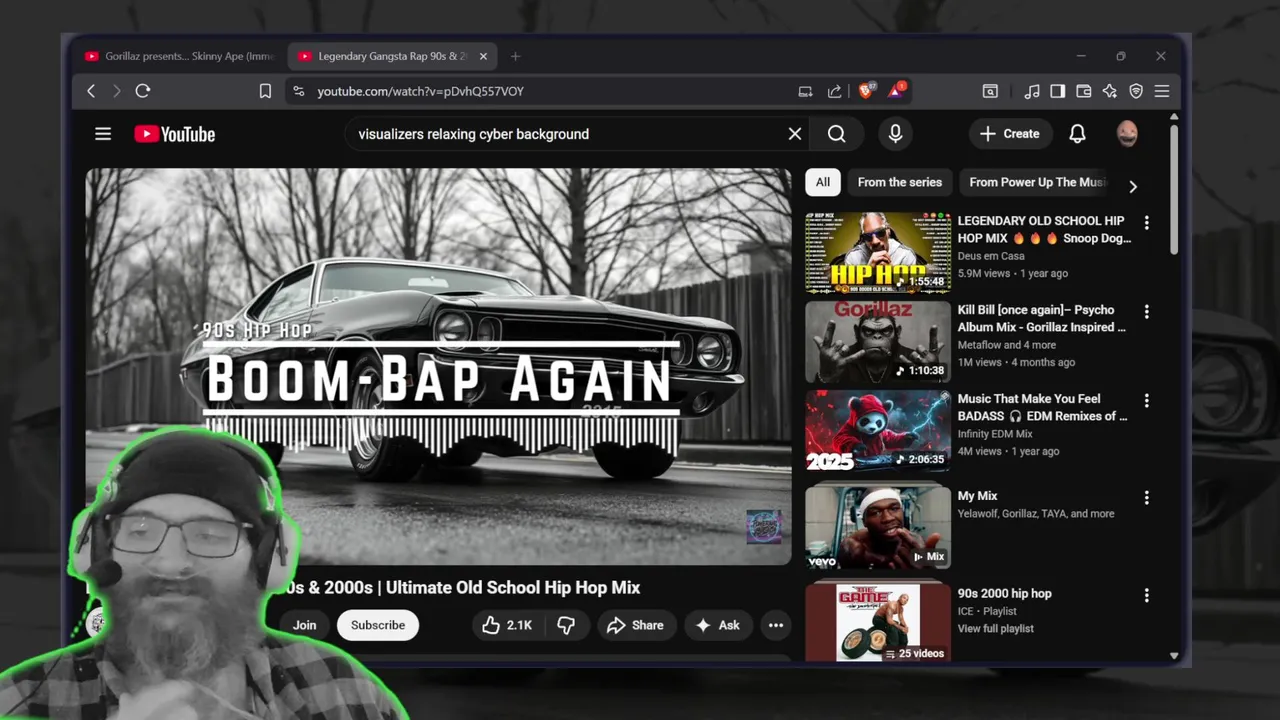This screenshot has height=720, width=1280.
Task: Click the browser address bar URL
Action: pos(420,91)
